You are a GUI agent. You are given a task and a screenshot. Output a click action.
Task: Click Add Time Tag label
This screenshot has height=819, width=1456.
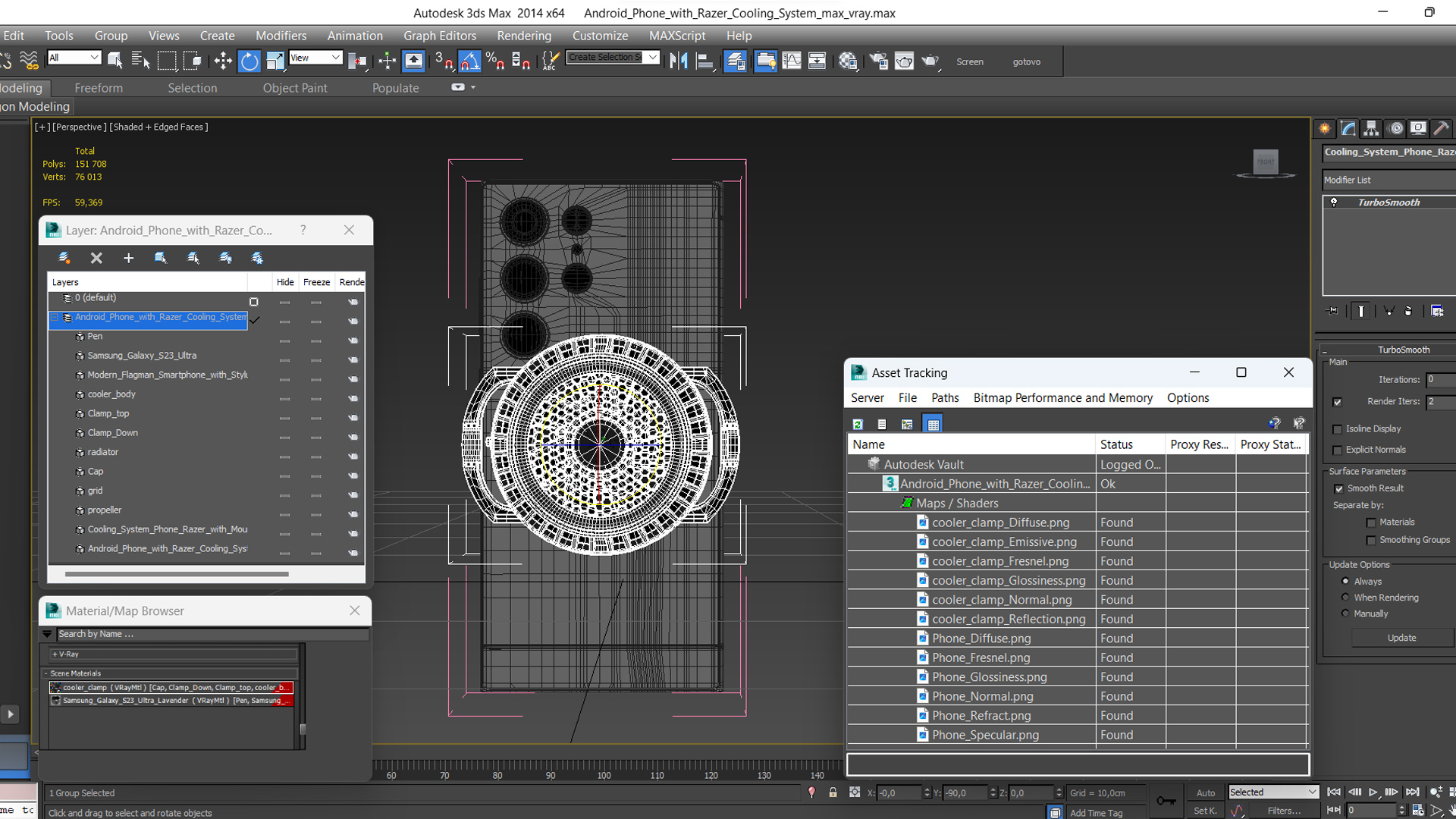(1096, 813)
